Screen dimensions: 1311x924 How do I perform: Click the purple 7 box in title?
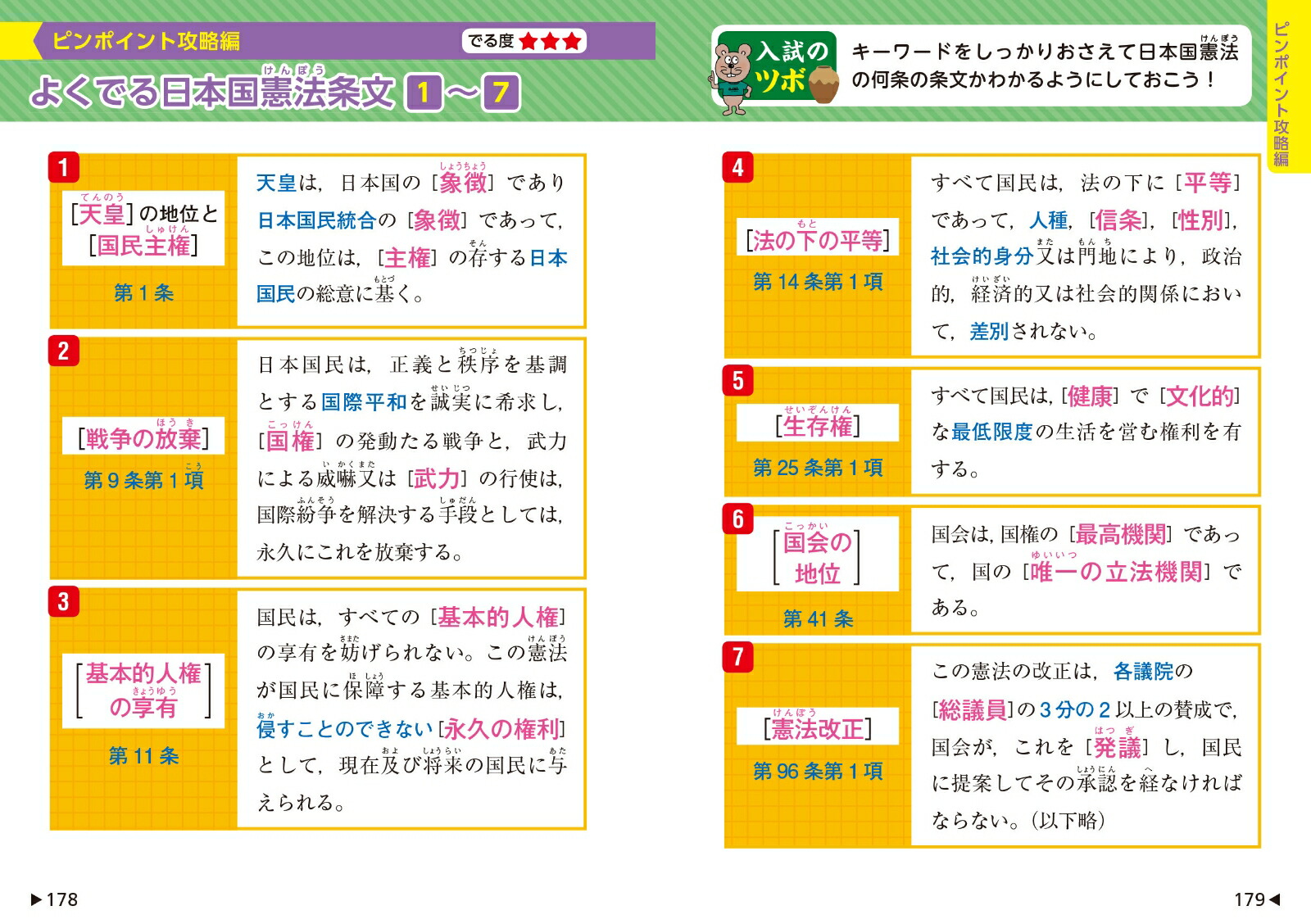[x=501, y=93]
